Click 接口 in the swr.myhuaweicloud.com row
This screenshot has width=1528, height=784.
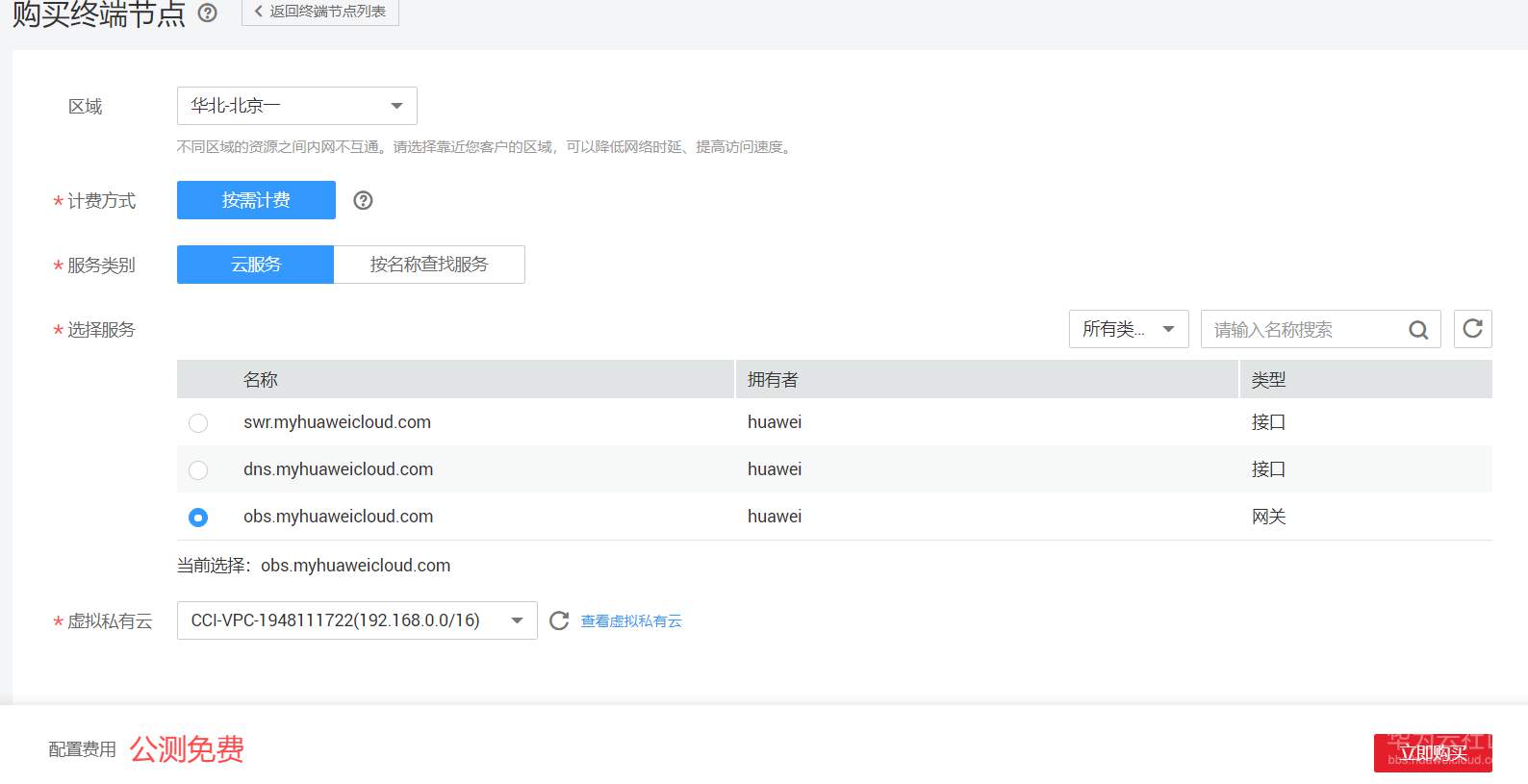point(1269,422)
